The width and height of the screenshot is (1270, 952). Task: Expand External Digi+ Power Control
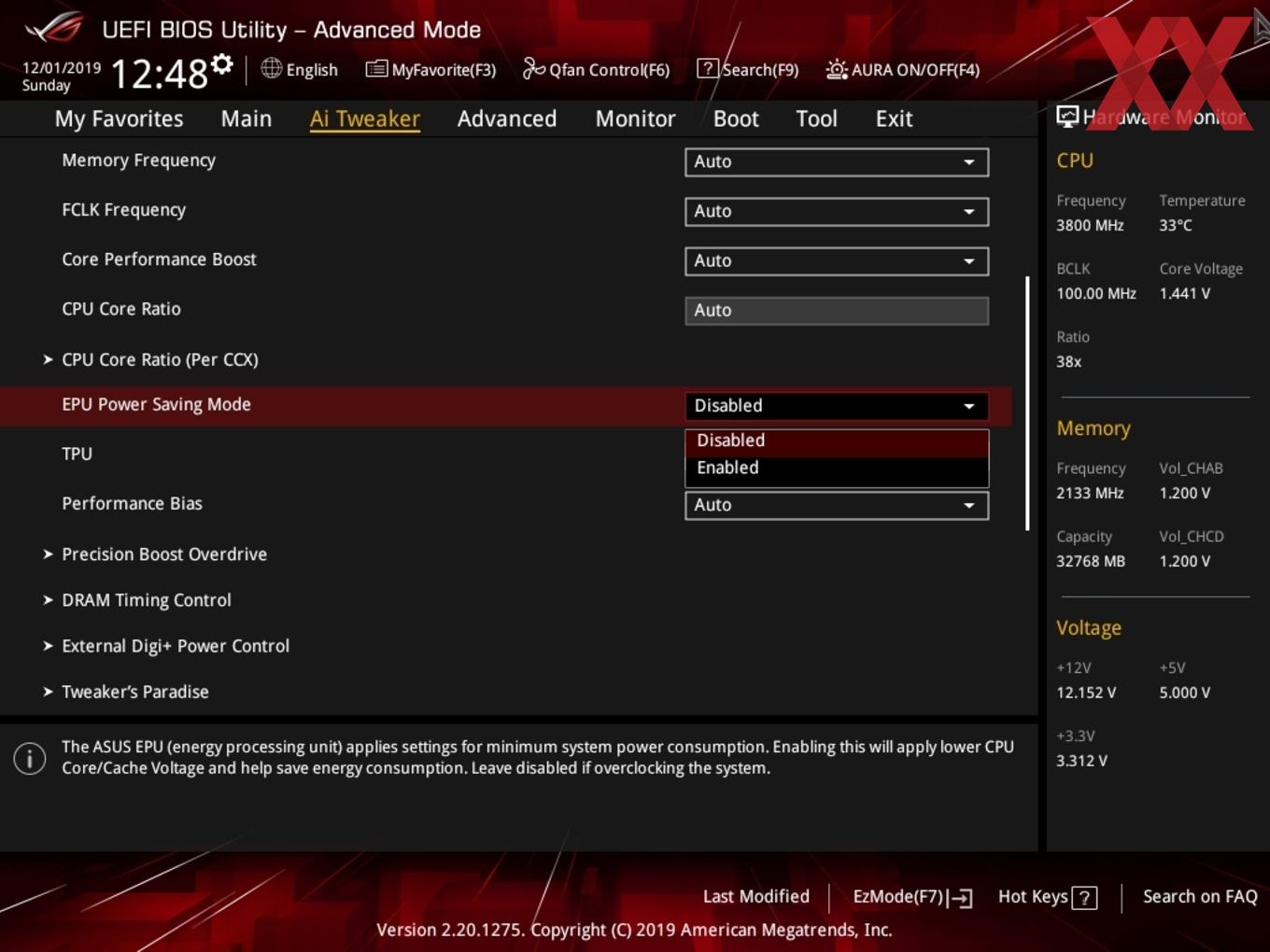[x=175, y=646]
